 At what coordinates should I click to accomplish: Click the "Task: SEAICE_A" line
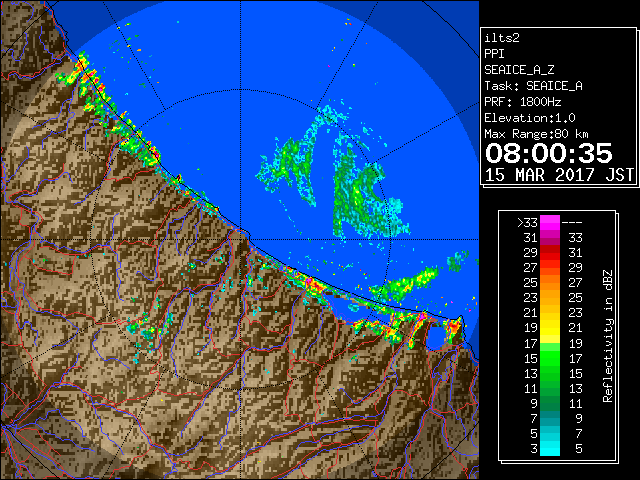(533, 86)
